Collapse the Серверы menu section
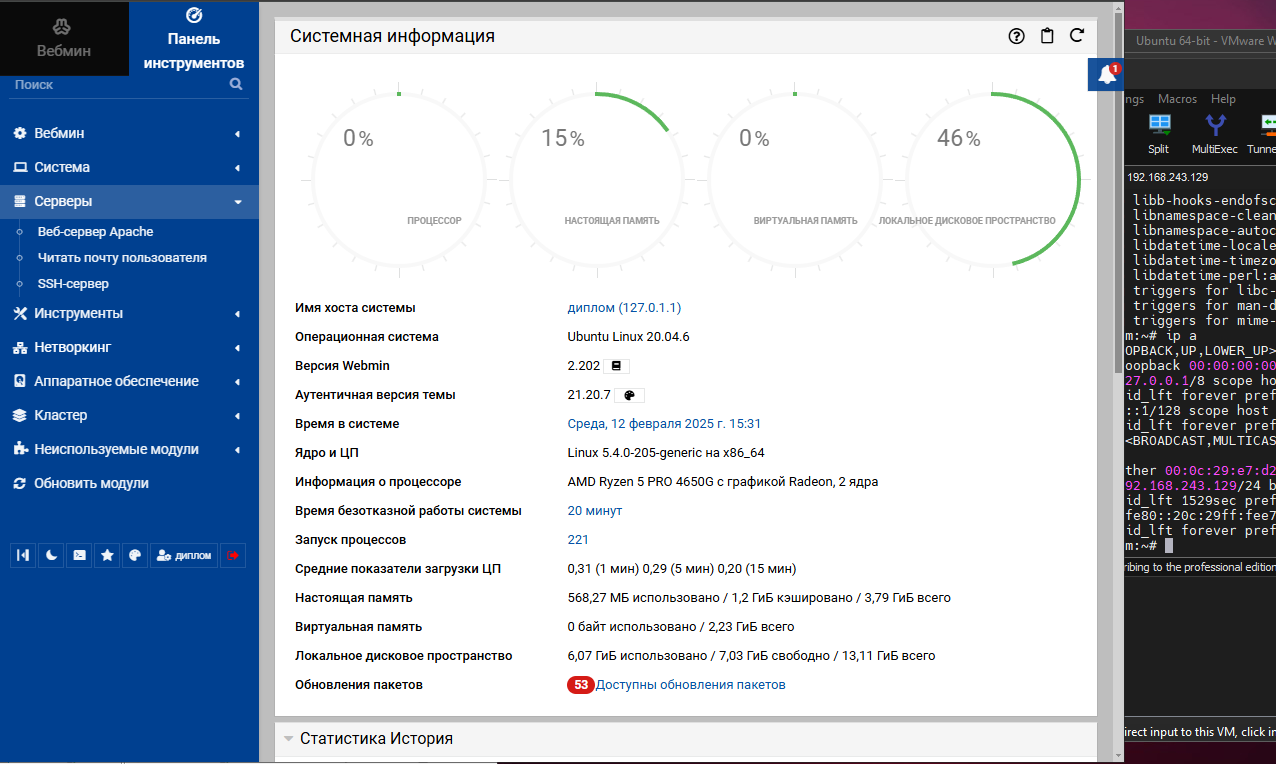 pos(129,201)
